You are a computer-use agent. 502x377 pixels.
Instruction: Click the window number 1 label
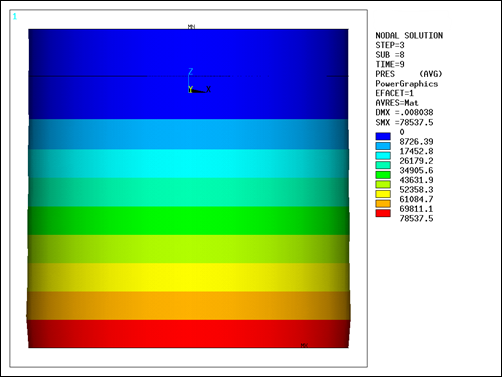pos(15,16)
